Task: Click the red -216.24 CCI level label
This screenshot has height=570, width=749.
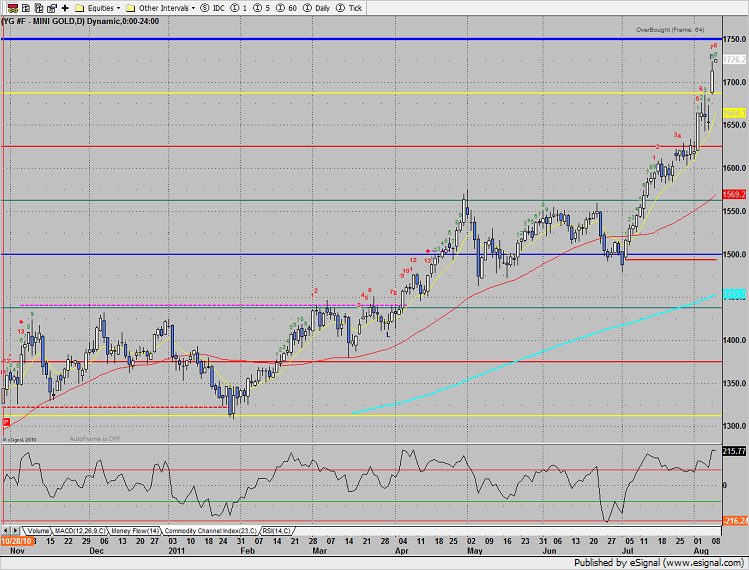Action: coord(735,521)
